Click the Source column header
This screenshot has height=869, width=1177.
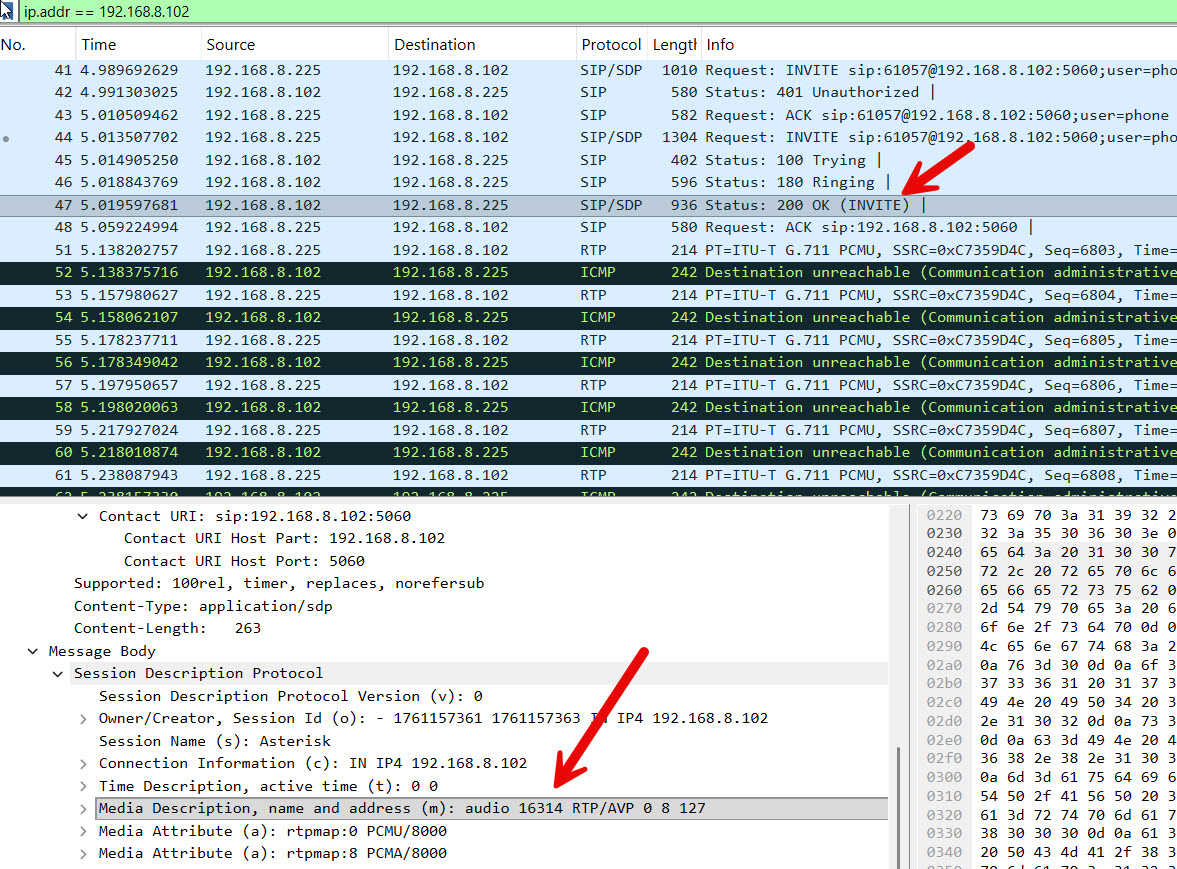(230, 45)
